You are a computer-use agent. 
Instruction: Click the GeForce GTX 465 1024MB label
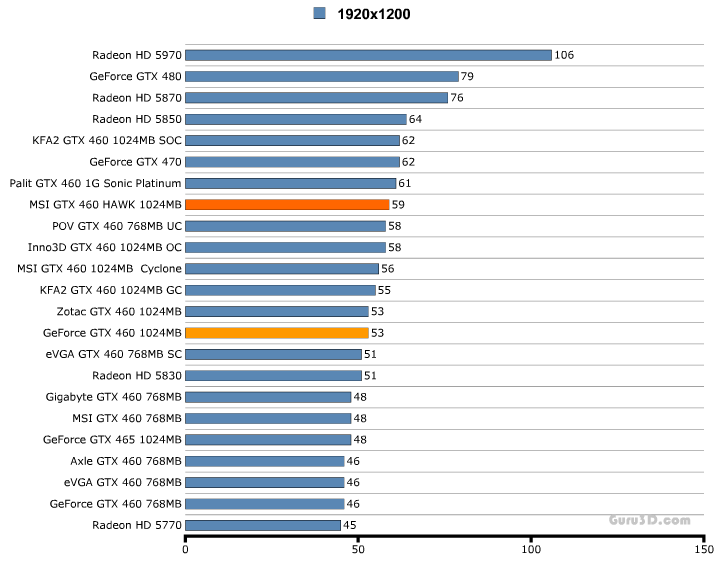pos(113,439)
